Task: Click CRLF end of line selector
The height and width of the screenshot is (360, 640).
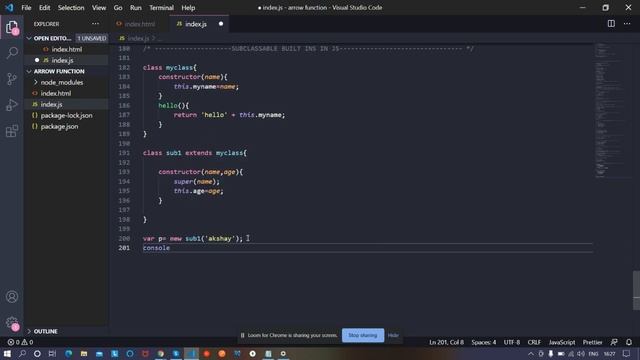Action: click(x=534, y=342)
